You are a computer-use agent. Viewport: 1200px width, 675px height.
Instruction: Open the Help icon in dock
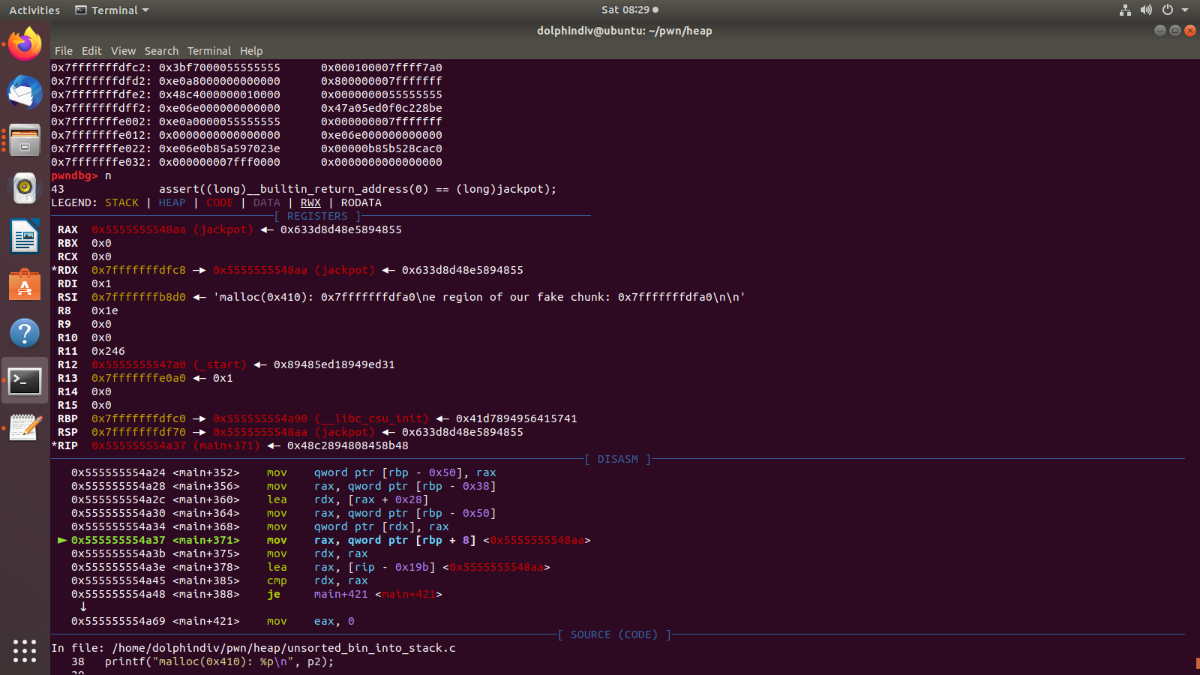coord(25,332)
